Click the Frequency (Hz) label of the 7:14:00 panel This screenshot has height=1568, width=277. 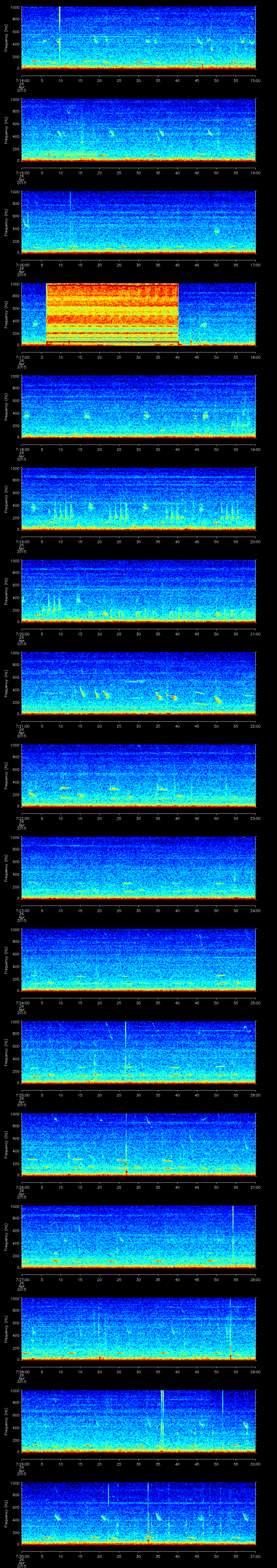point(6,38)
